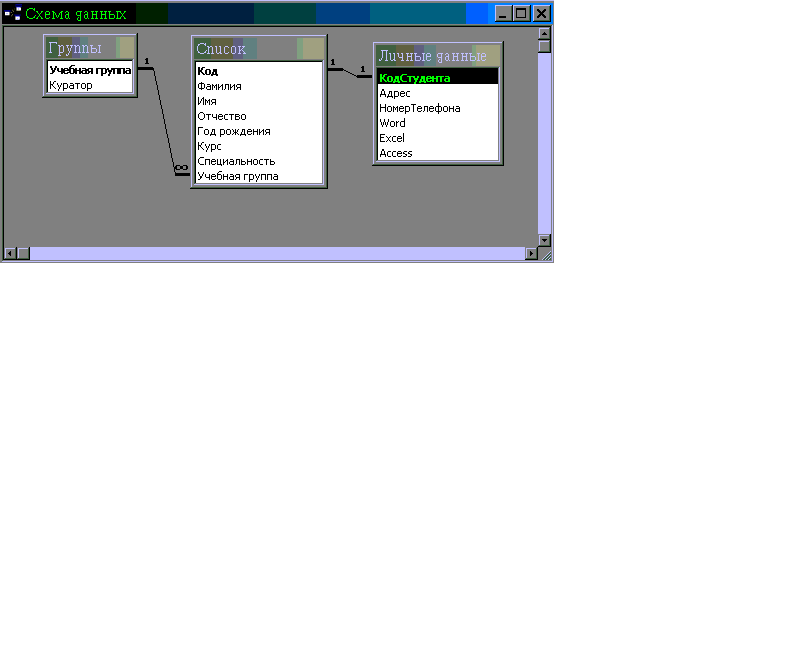This screenshot has height=661, width=800.
Task: Select the НомерТелефона field
Action: pos(438,108)
